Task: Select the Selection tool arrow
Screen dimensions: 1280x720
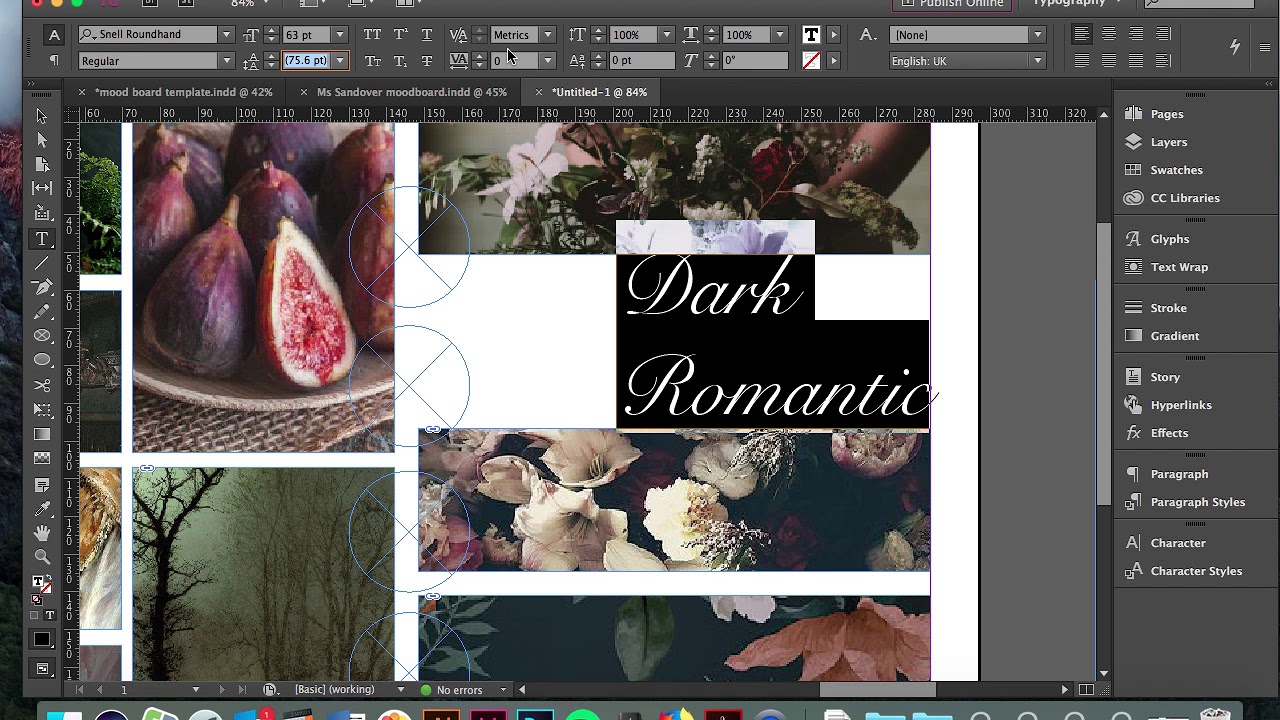Action: 41,116
